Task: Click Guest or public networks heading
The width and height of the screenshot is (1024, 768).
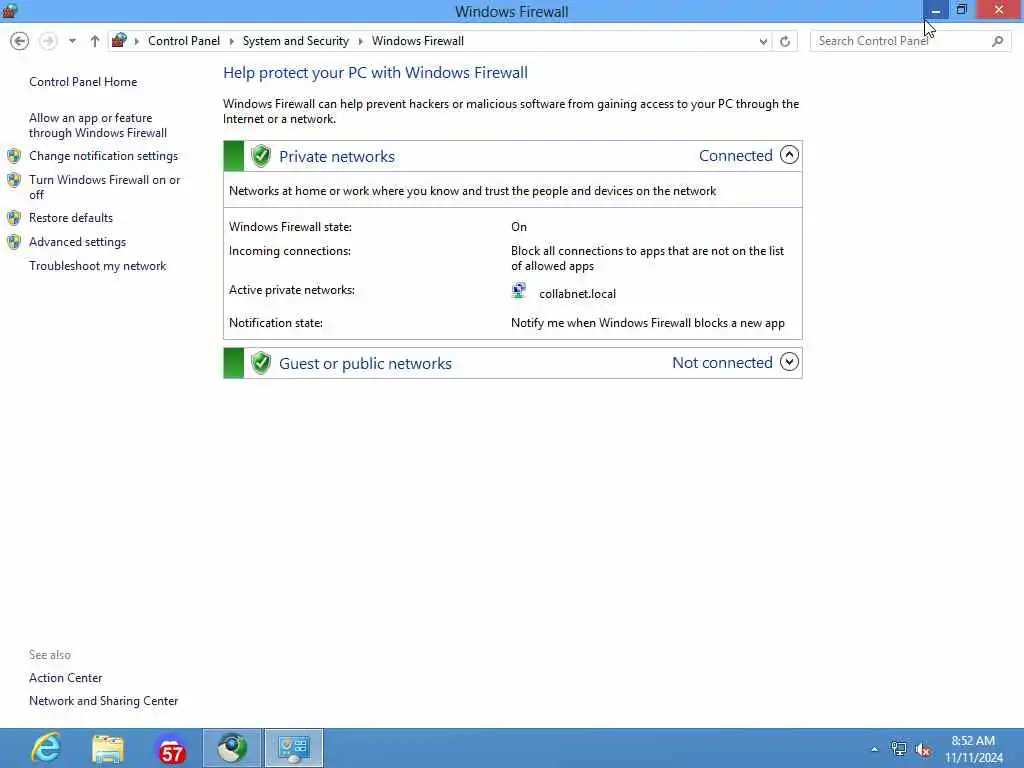Action: (365, 364)
